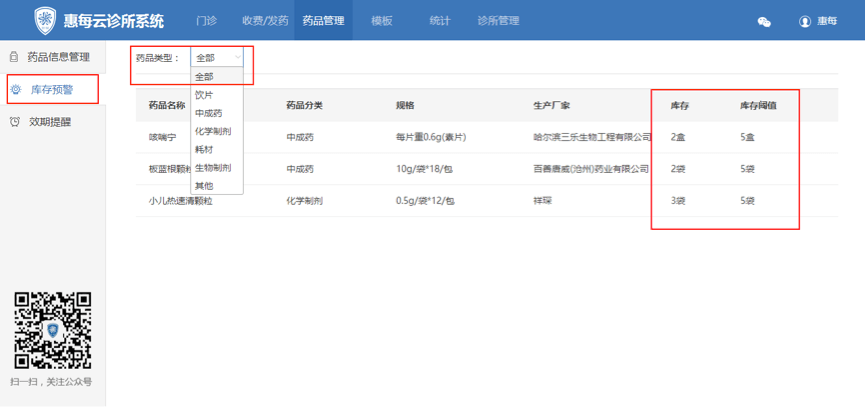The image size is (866, 415).
Task: Click the 2盒 stock value
Action: point(678,138)
